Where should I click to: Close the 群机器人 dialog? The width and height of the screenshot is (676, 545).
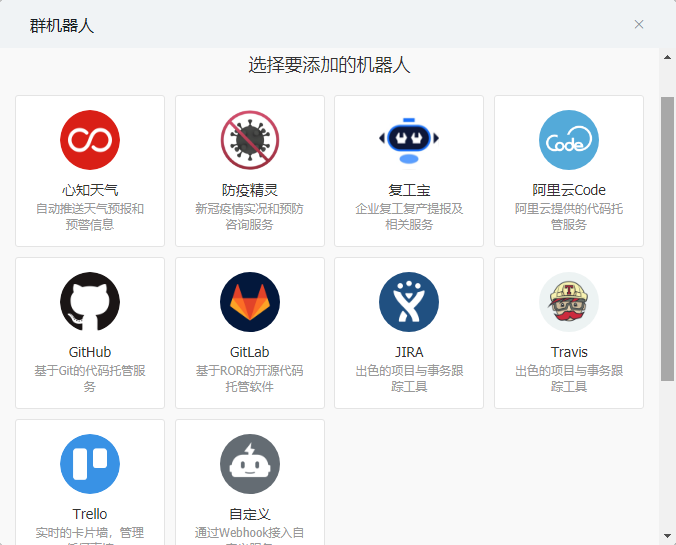pyautogui.click(x=639, y=24)
